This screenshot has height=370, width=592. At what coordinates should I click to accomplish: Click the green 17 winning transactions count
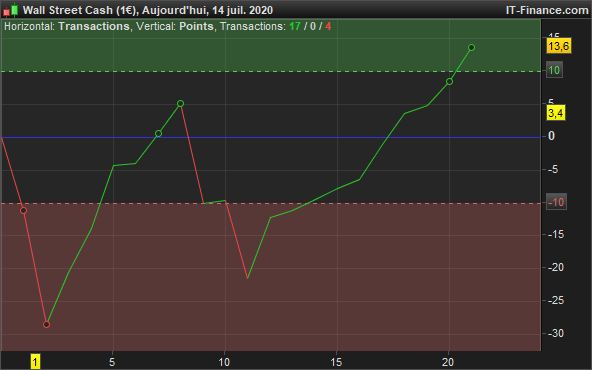point(295,26)
